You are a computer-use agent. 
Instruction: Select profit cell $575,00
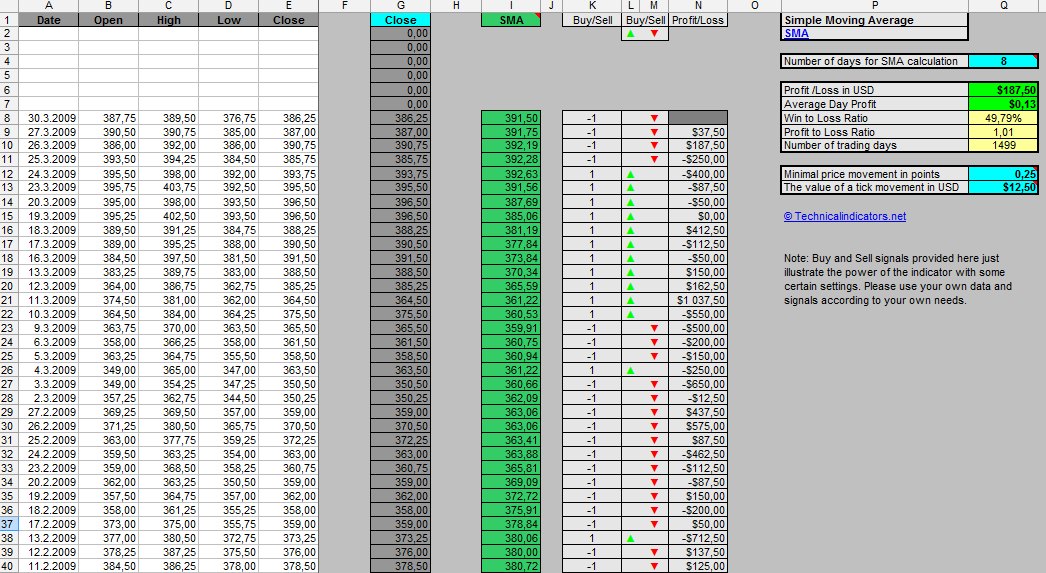coord(698,426)
